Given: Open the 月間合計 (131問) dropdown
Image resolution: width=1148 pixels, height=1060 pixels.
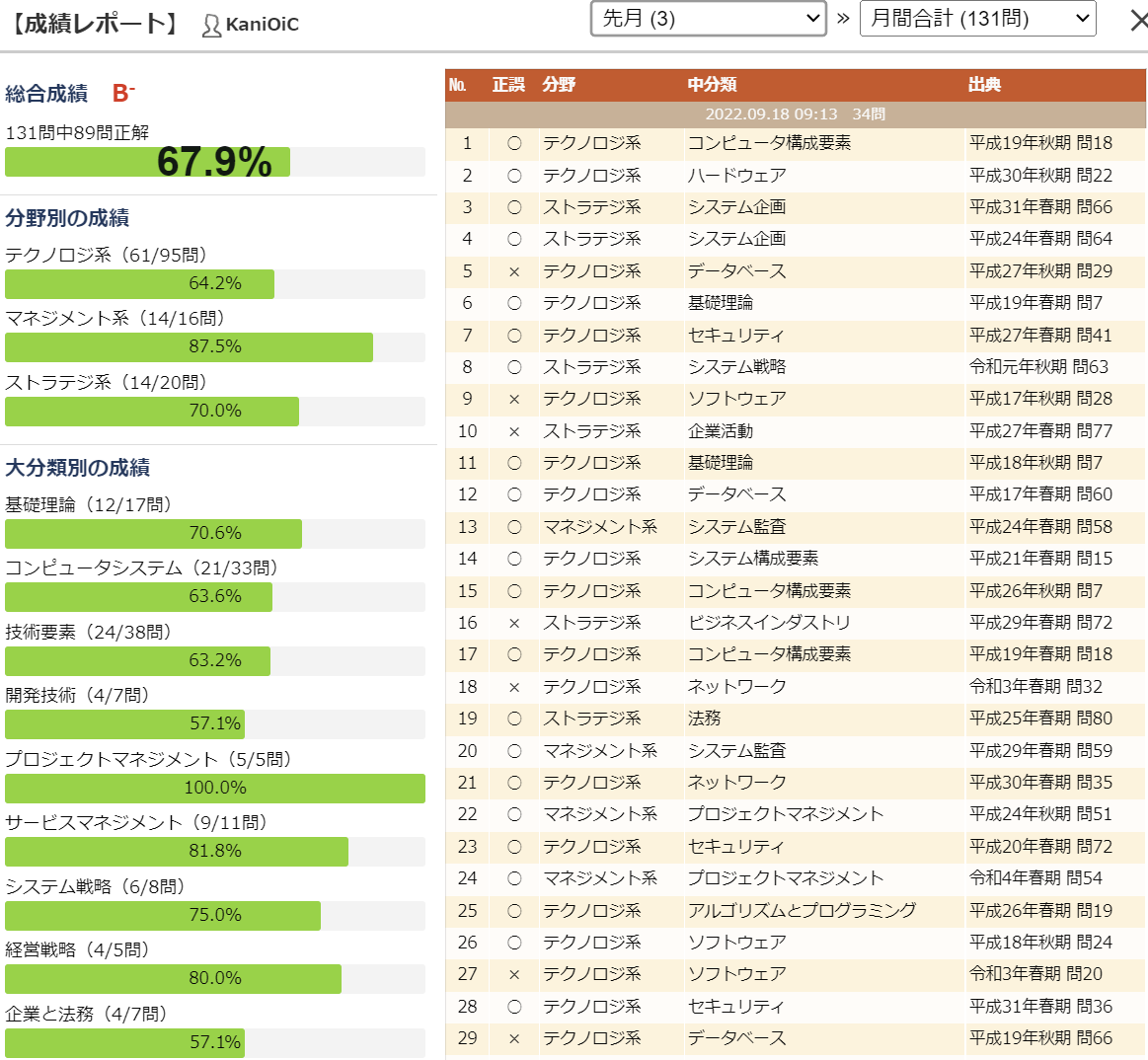Looking at the screenshot, I should tap(977, 19).
